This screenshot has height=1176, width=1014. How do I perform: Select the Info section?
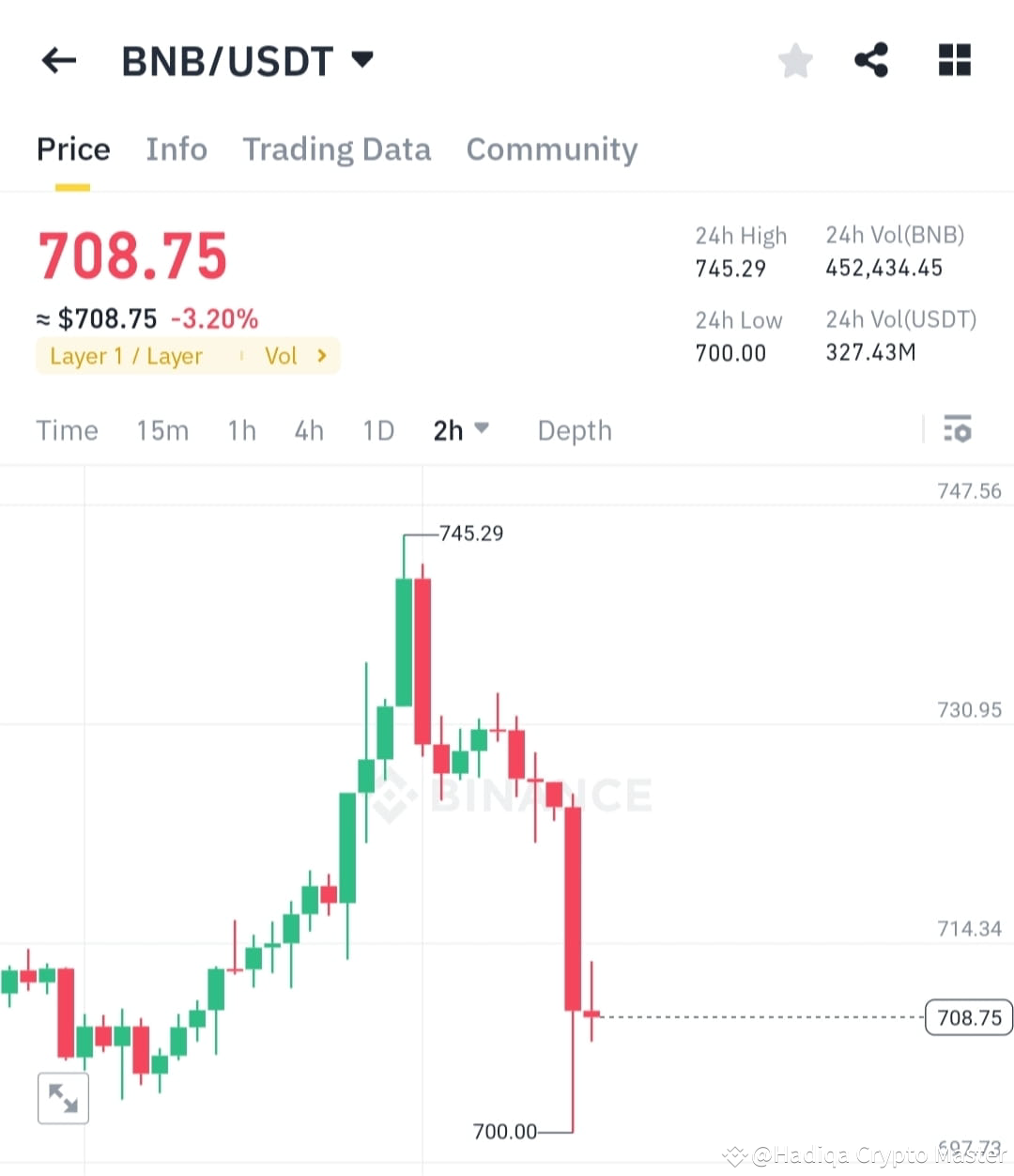176,149
